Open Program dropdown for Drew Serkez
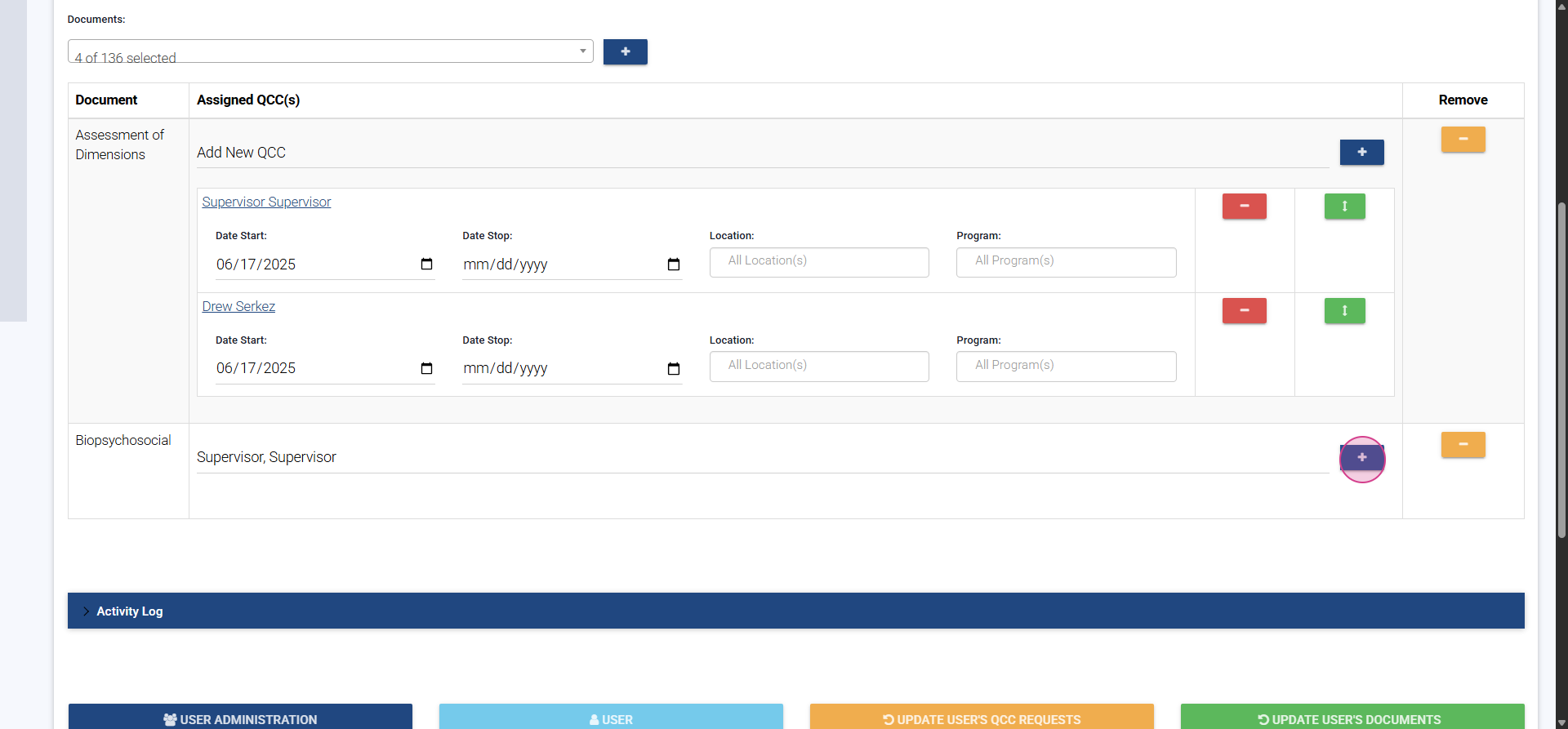 1065,366
